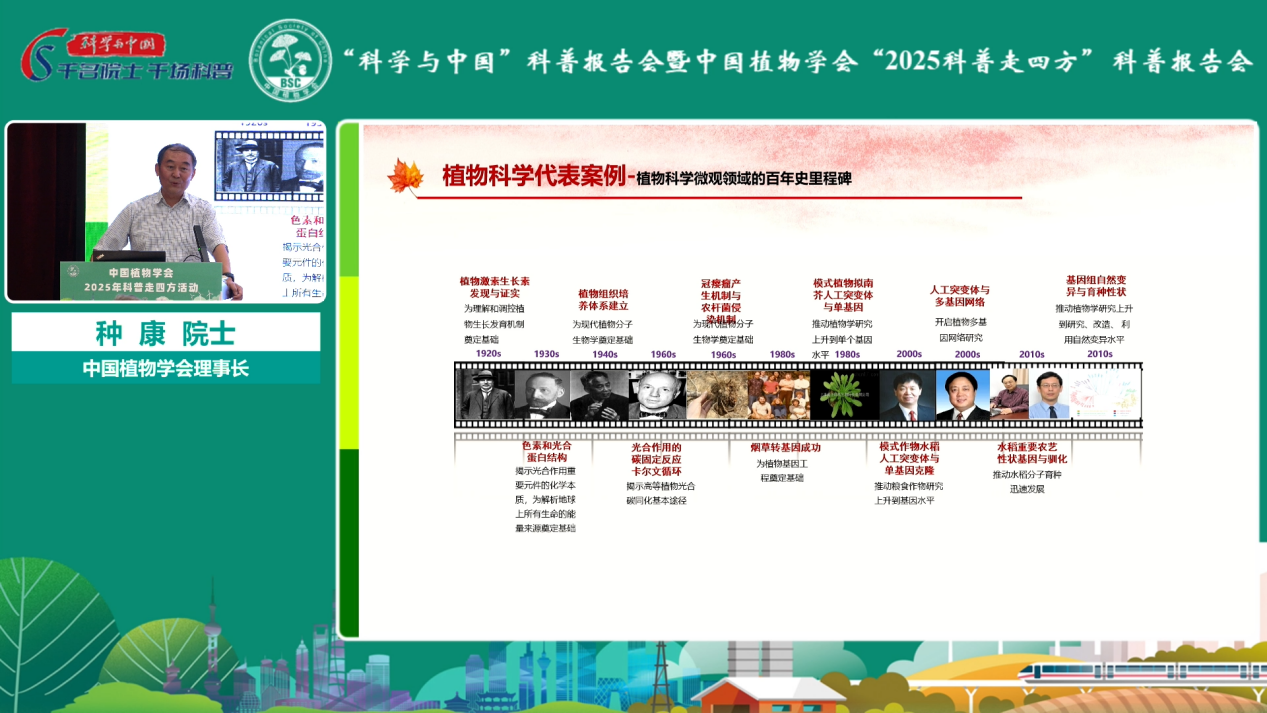
Task: Click the 植物科学代表案例 slide title
Action: pos(534,177)
